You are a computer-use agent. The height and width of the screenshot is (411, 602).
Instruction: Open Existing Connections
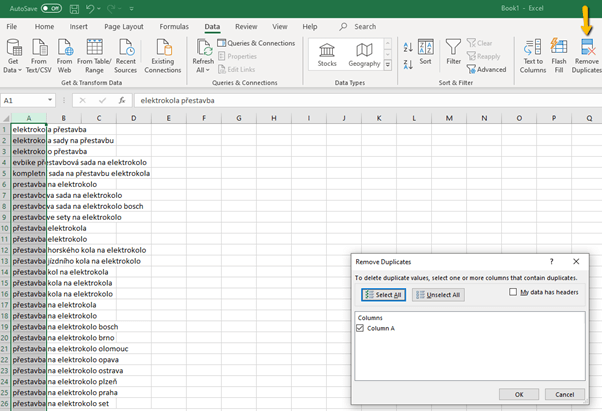(x=163, y=56)
